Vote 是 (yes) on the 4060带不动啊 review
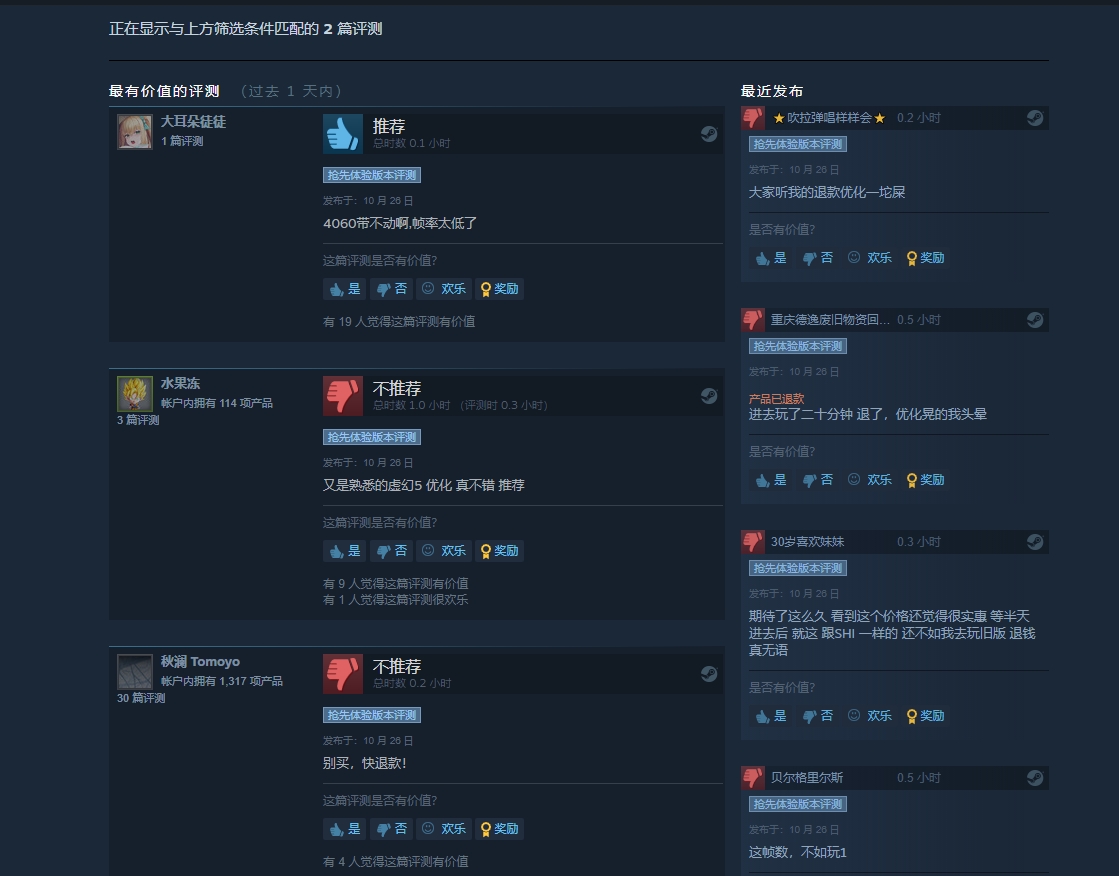 (345, 288)
